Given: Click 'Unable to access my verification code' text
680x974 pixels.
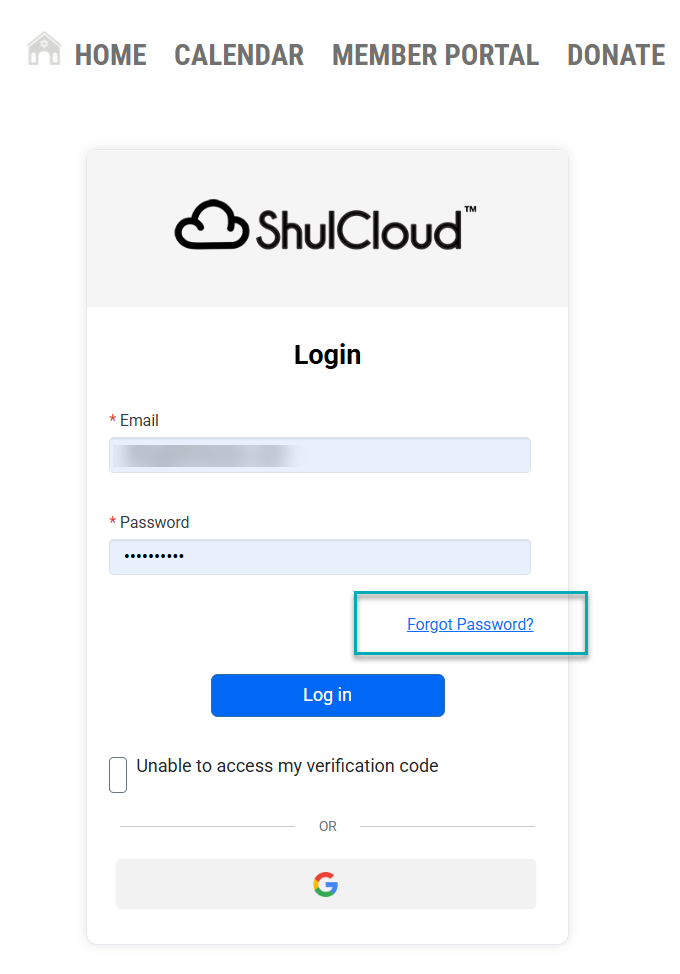Looking at the screenshot, I should [x=287, y=766].
